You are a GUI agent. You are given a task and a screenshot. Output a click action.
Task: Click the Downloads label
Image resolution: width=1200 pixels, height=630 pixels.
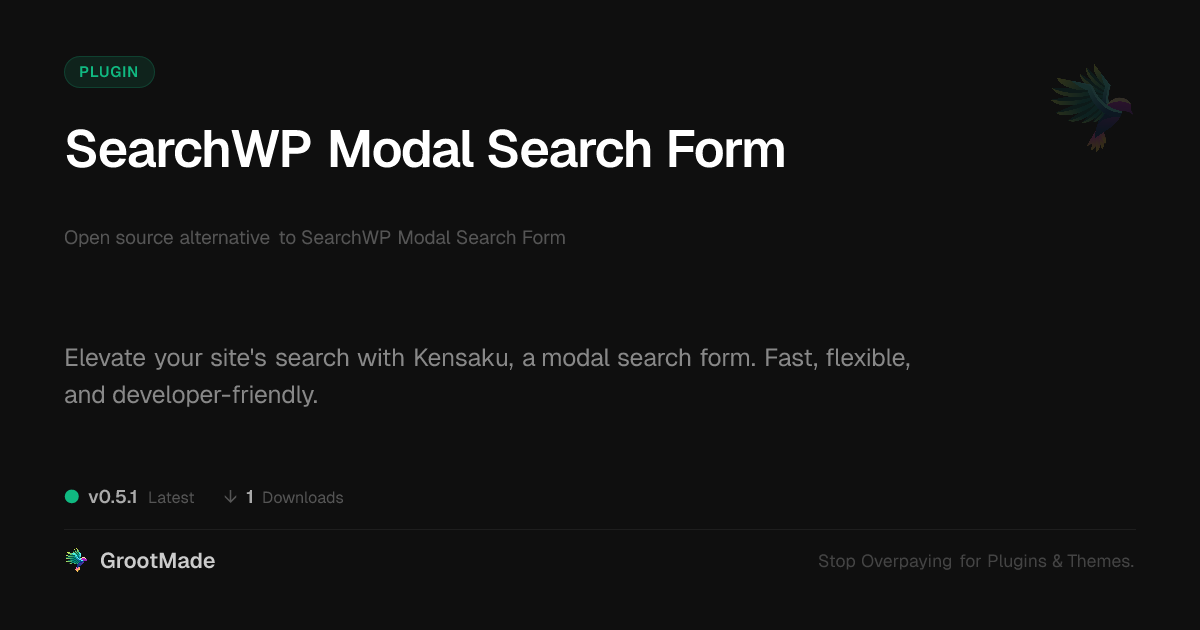click(302, 497)
